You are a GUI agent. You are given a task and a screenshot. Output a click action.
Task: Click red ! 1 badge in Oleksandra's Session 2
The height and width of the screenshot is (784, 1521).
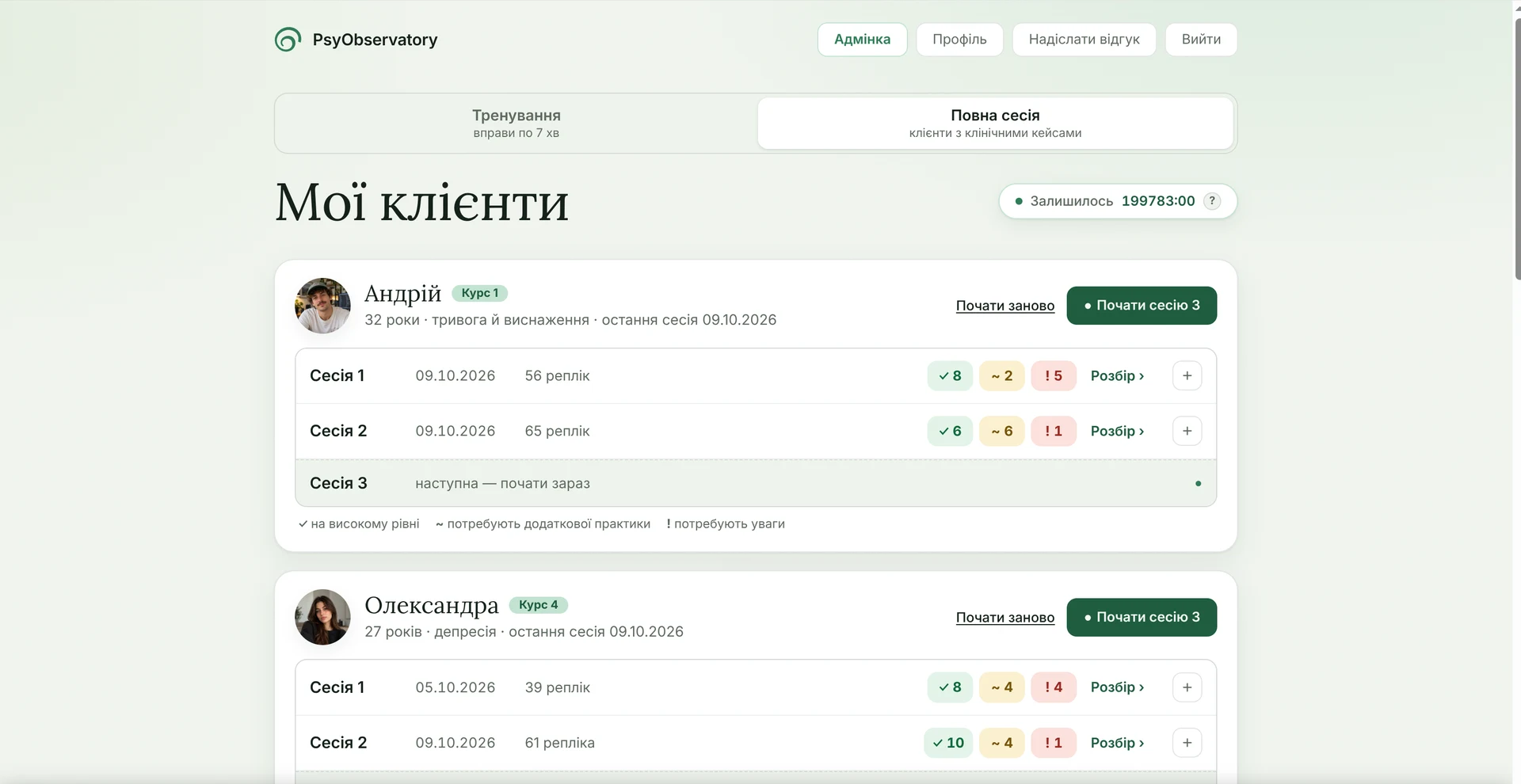[x=1054, y=743]
